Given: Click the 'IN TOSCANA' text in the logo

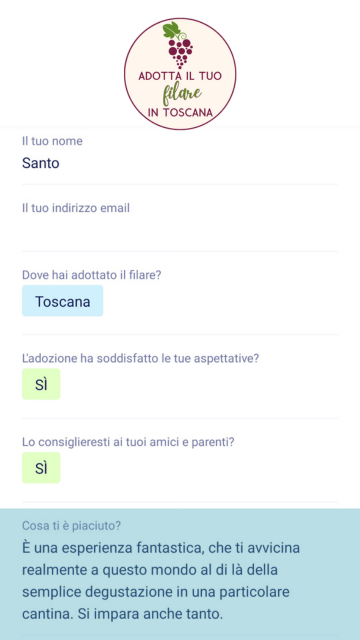Looking at the screenshot, I should tap(180, 113).
